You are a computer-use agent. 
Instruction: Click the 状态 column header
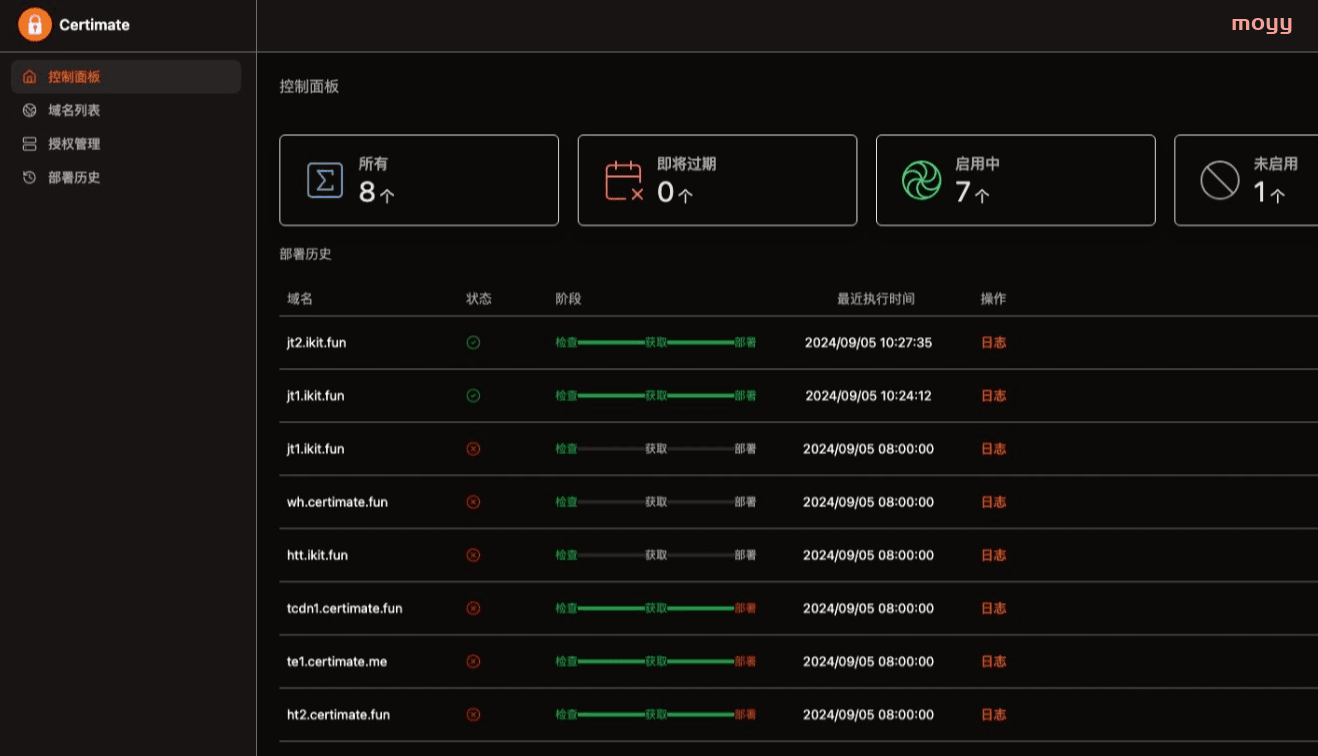pyautogui.click(x=479, y=299)
